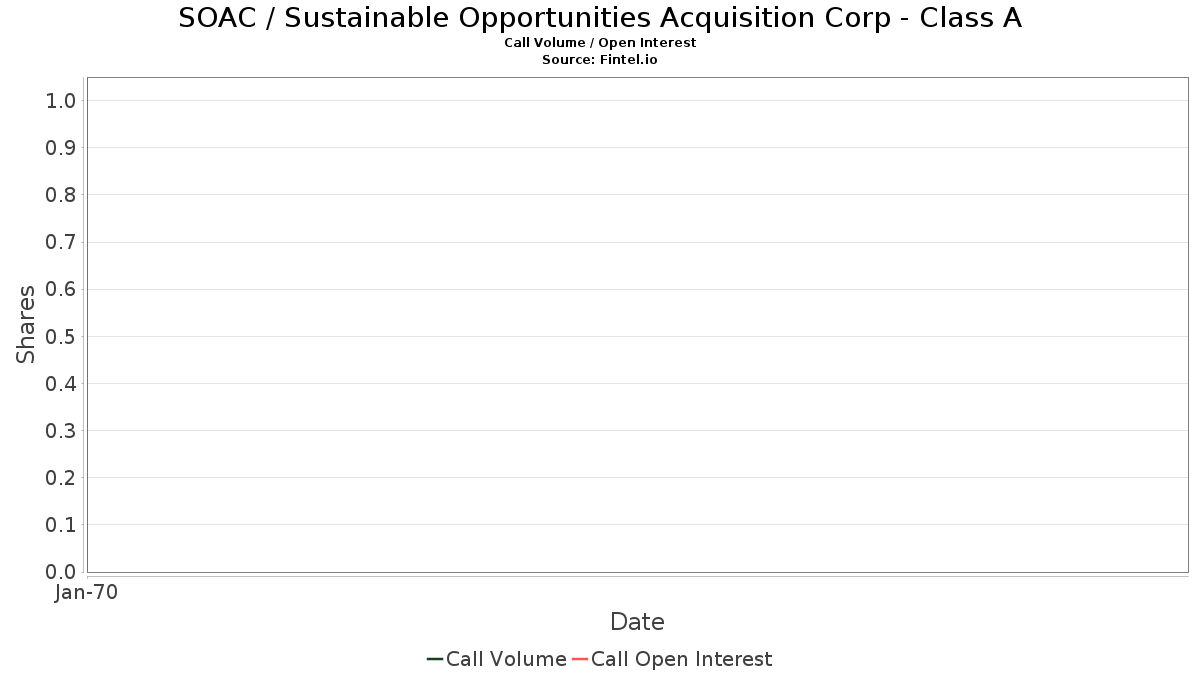
Task: Select the 0.6 y-axis tick label
Action: pos(61,289)
